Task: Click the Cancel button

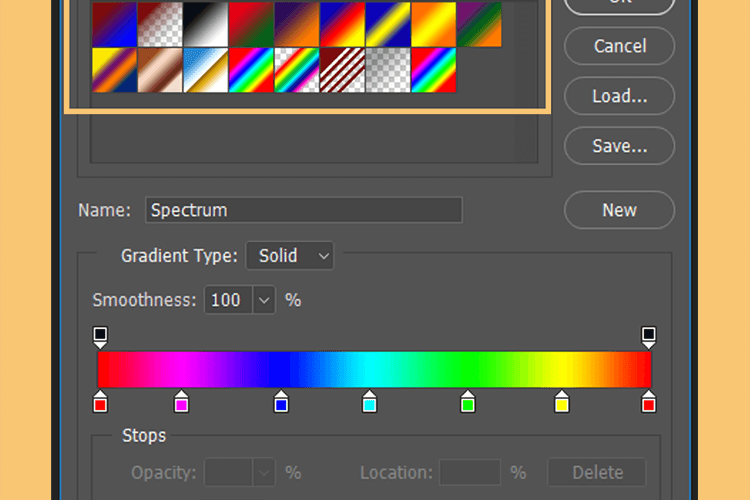Action: point(619,46)
